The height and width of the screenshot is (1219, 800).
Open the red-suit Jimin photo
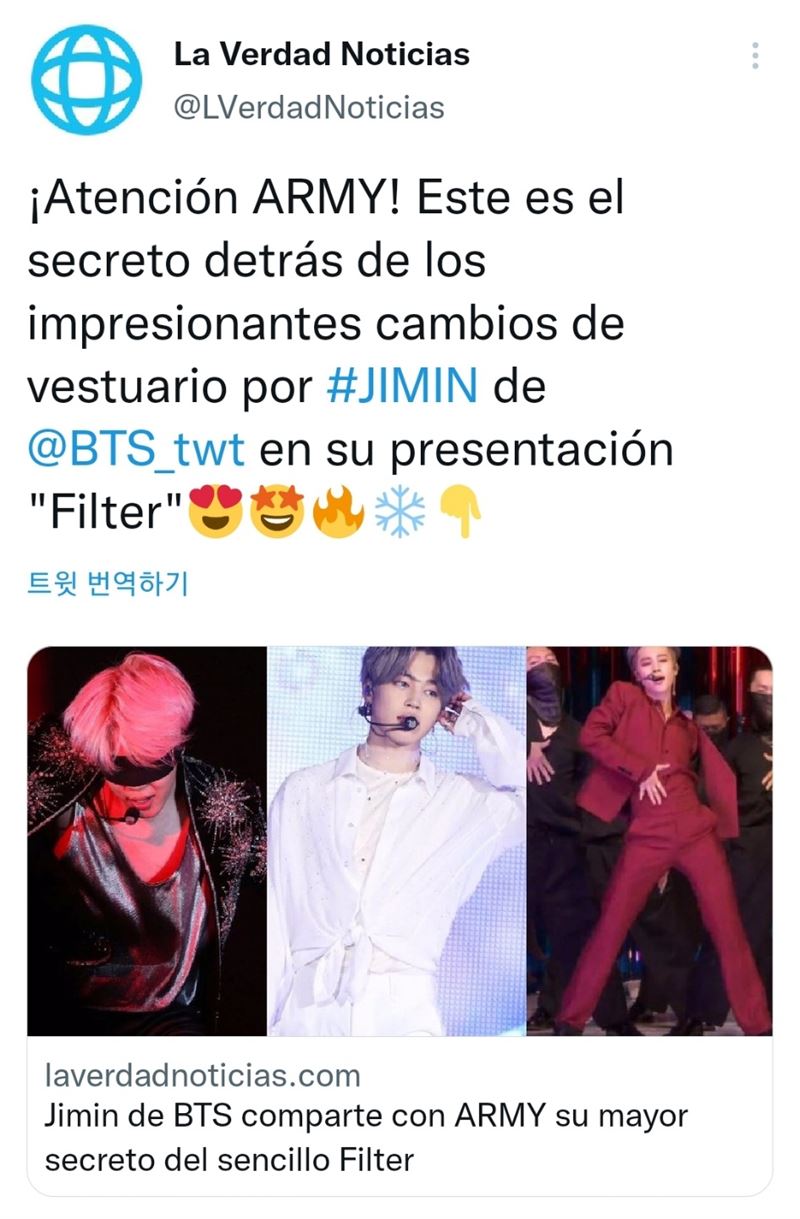tap(650, 840)
